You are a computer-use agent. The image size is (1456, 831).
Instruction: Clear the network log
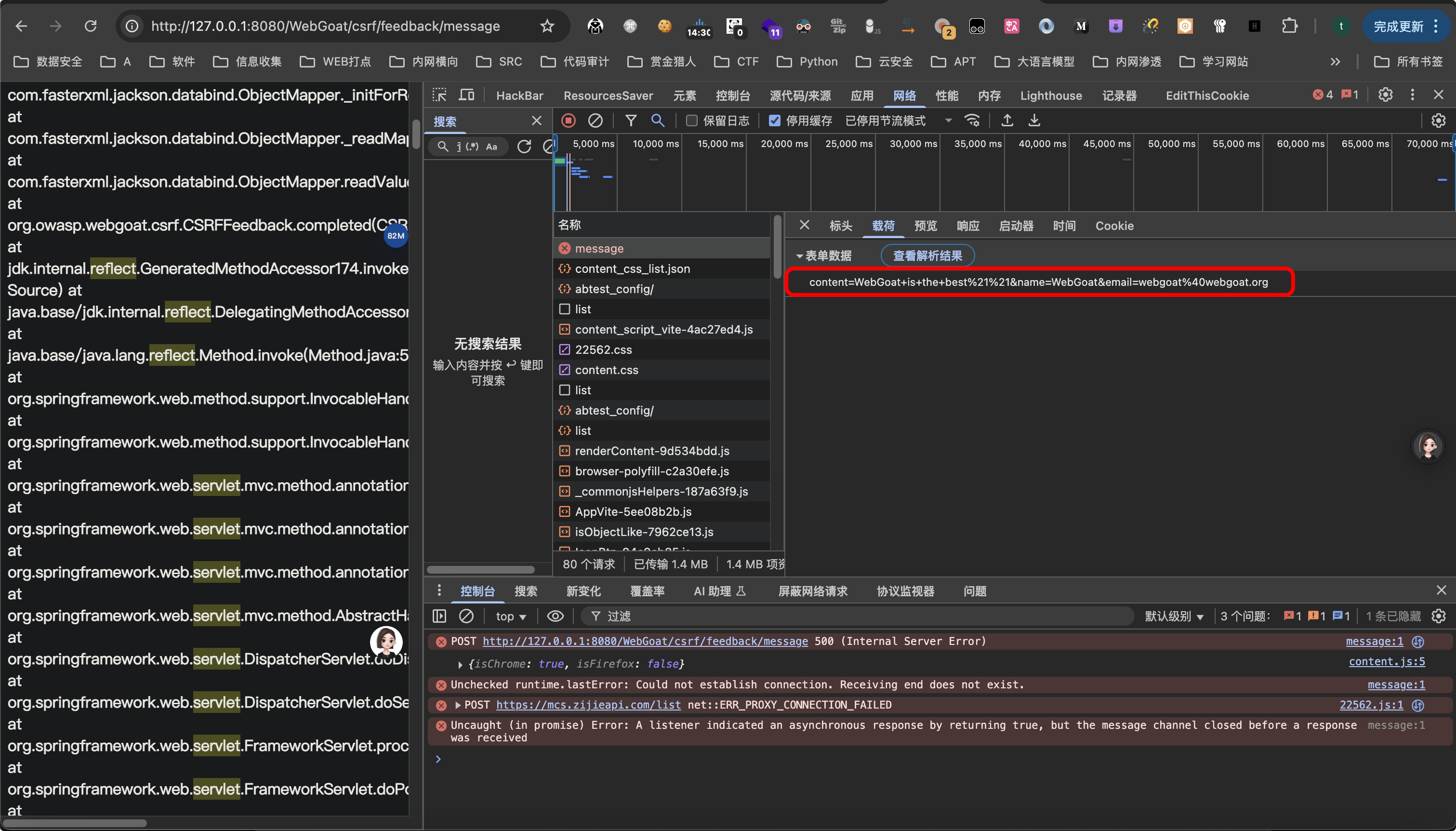pyautogui.click(x=595, y=121)
